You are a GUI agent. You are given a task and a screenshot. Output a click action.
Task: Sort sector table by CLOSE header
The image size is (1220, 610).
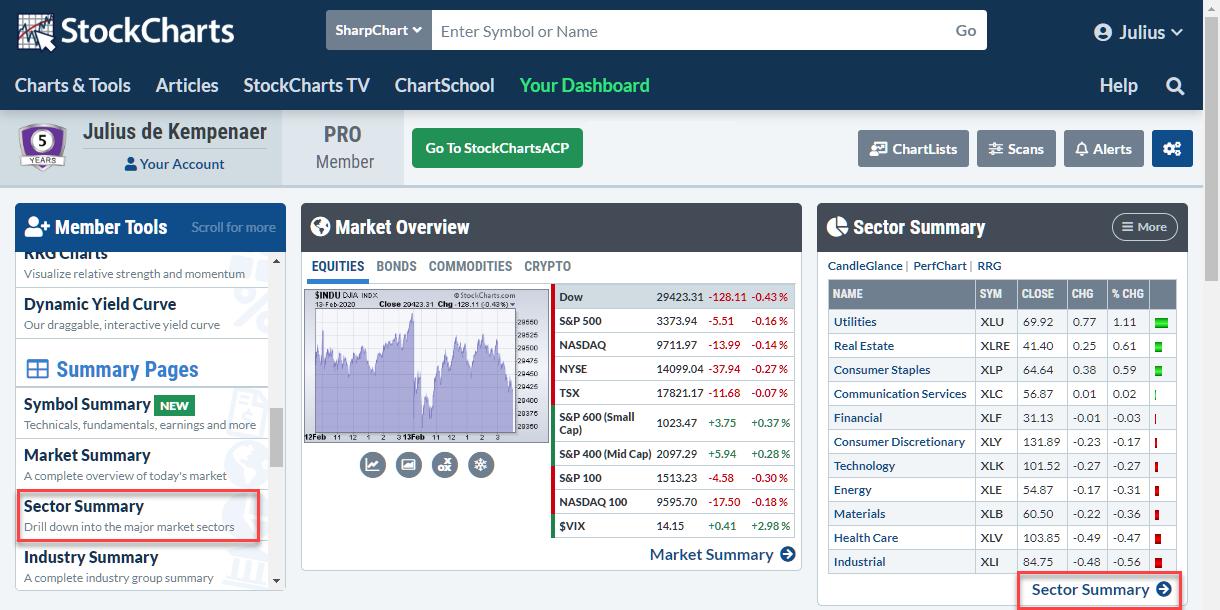(1037, 294)
